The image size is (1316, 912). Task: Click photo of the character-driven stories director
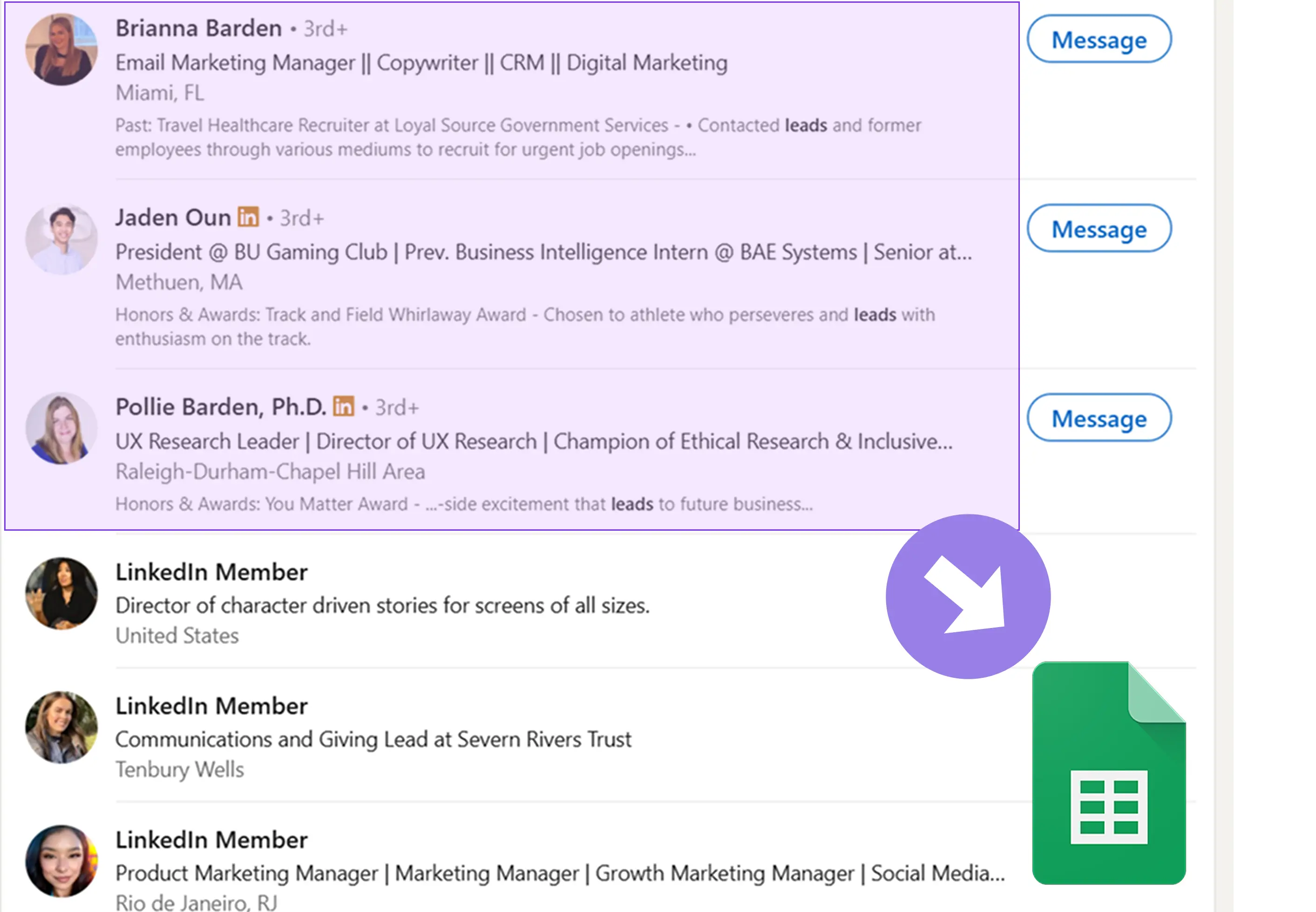[61, 594]
